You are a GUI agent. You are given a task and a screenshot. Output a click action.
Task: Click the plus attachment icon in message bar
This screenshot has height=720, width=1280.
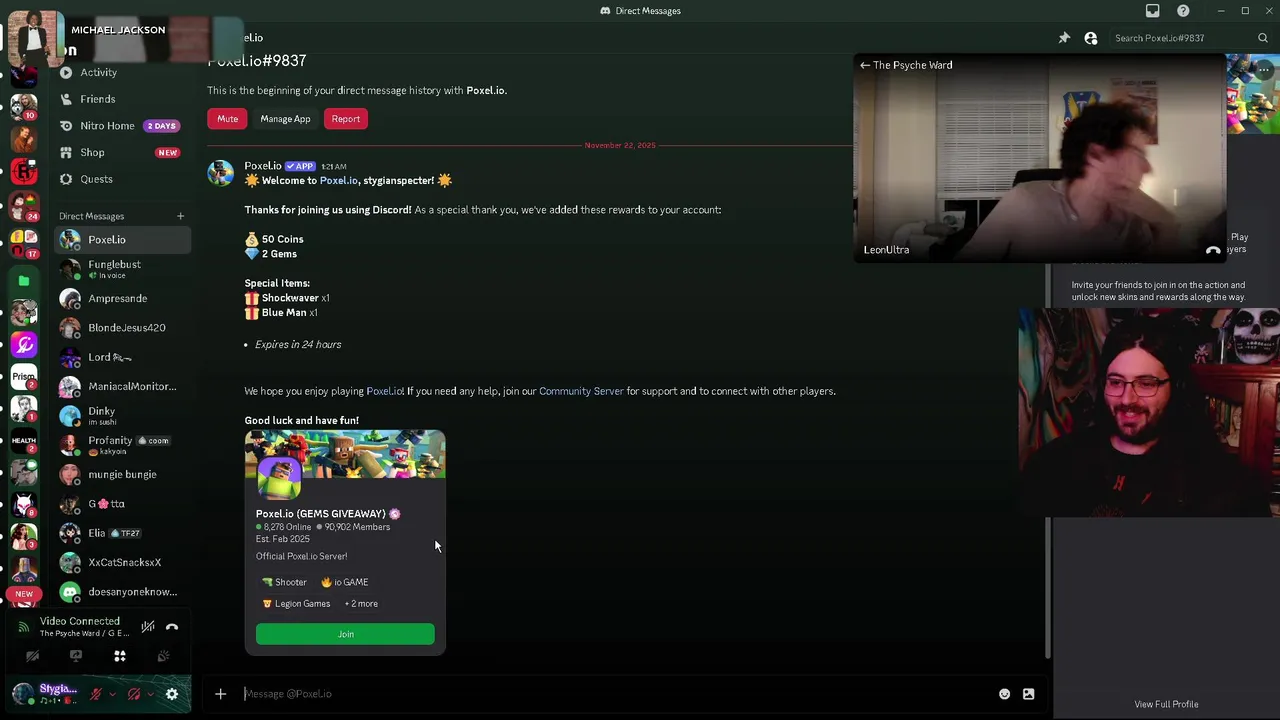(220, 694)
